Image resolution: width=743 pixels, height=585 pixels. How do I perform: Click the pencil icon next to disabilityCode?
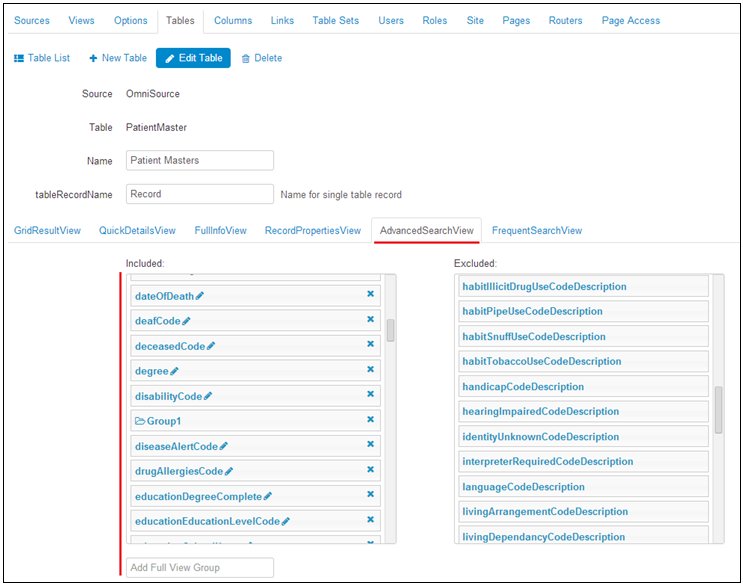tap(208, 396)
